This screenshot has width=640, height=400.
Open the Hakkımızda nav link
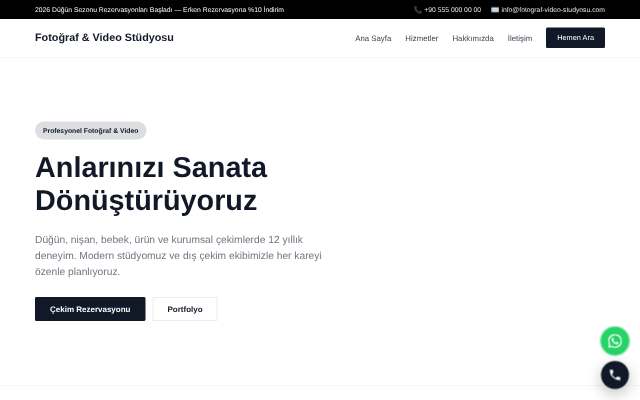[x=473, y=38]
